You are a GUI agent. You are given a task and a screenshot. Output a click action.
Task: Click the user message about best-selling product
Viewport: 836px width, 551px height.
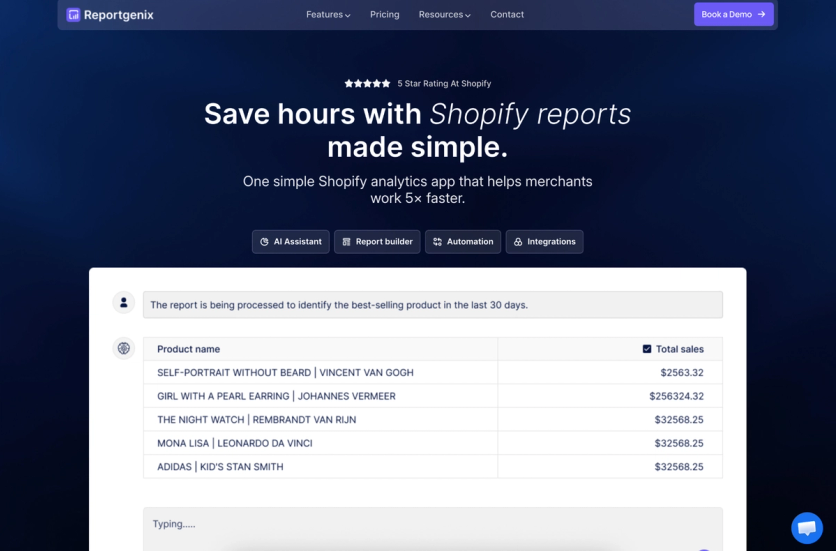432,305
